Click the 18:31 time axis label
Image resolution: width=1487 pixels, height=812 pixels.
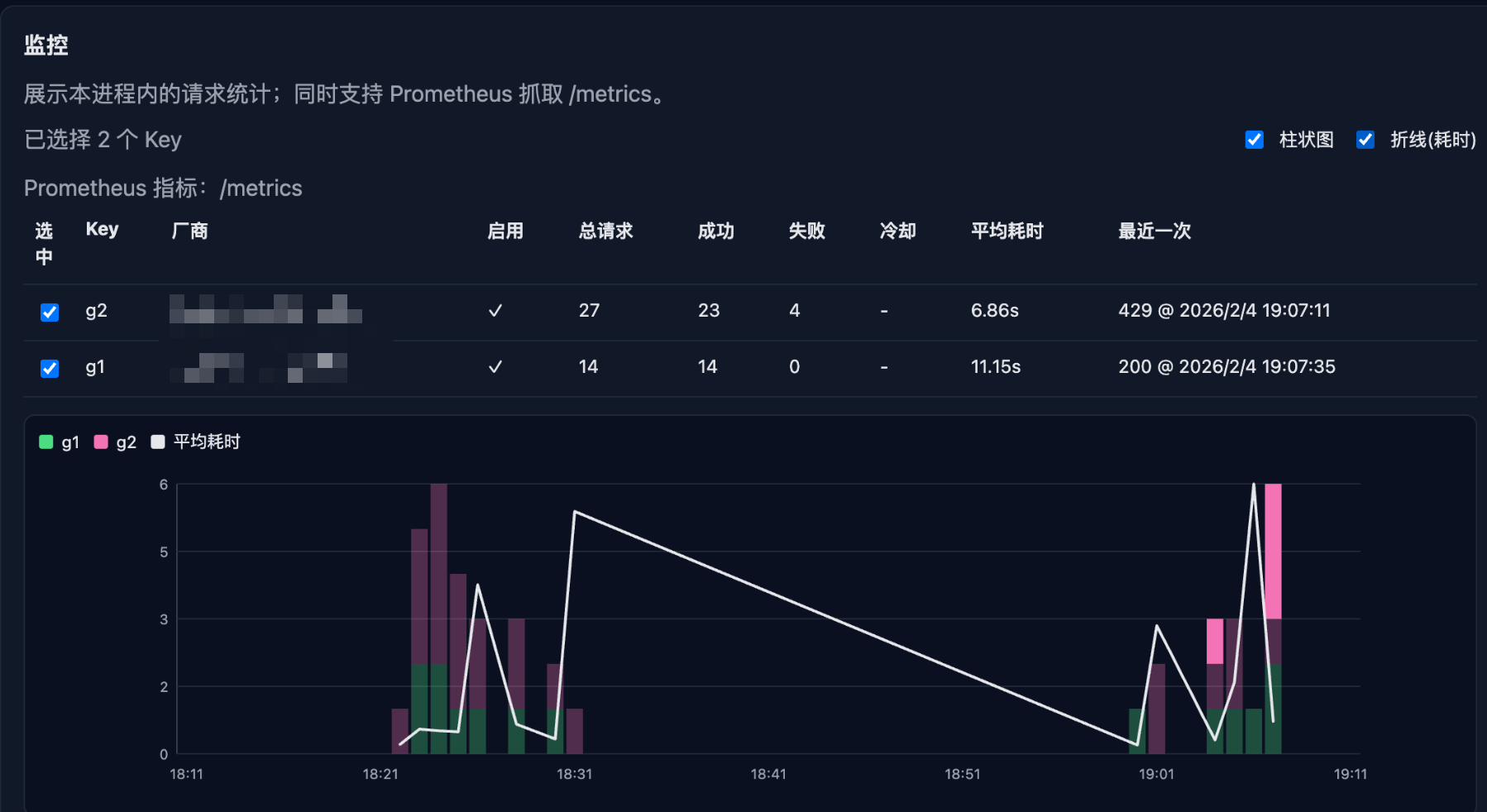tap(574, 774)
